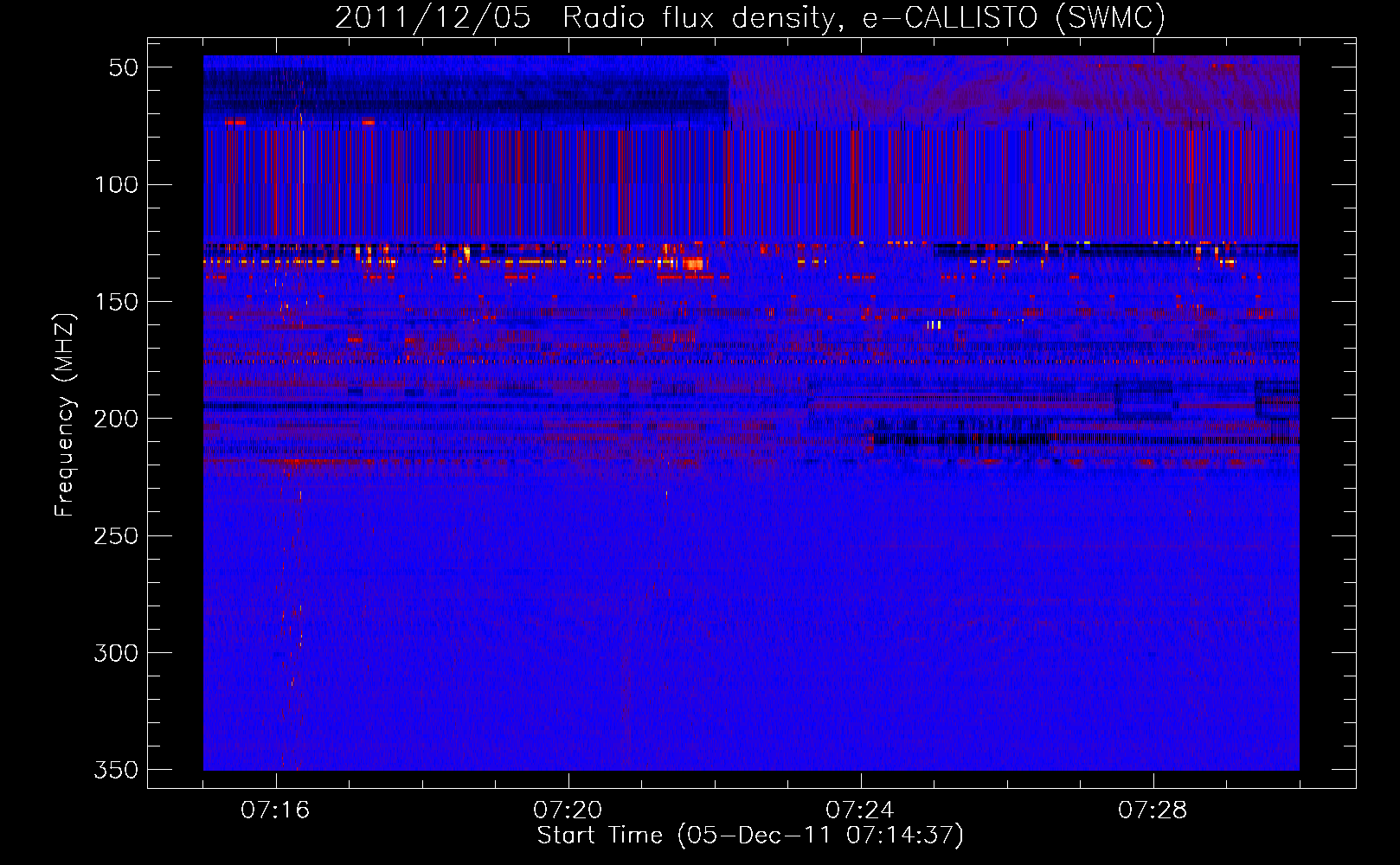Click the 07:20 time tick label
This screenshot has width=1400, height=865.
568,810
